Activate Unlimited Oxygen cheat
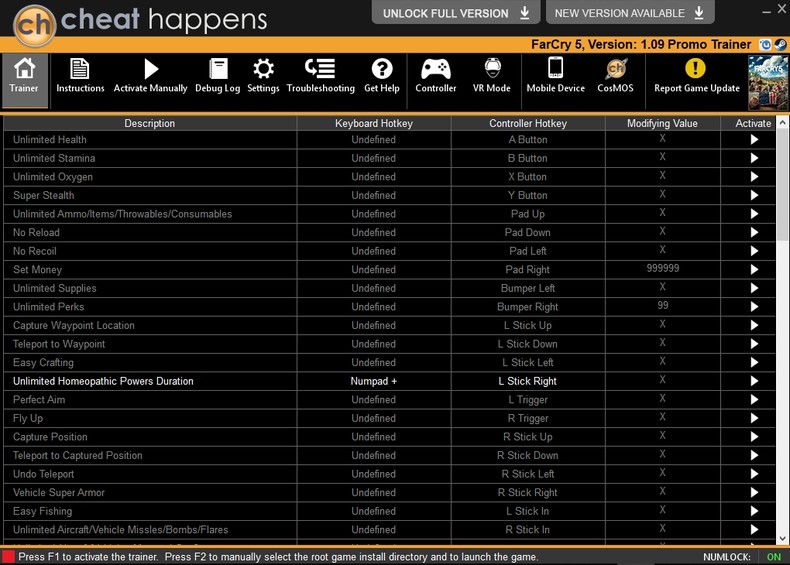This screenshot has height=565, width=790. pyautogui.click(x=754, y=177)
